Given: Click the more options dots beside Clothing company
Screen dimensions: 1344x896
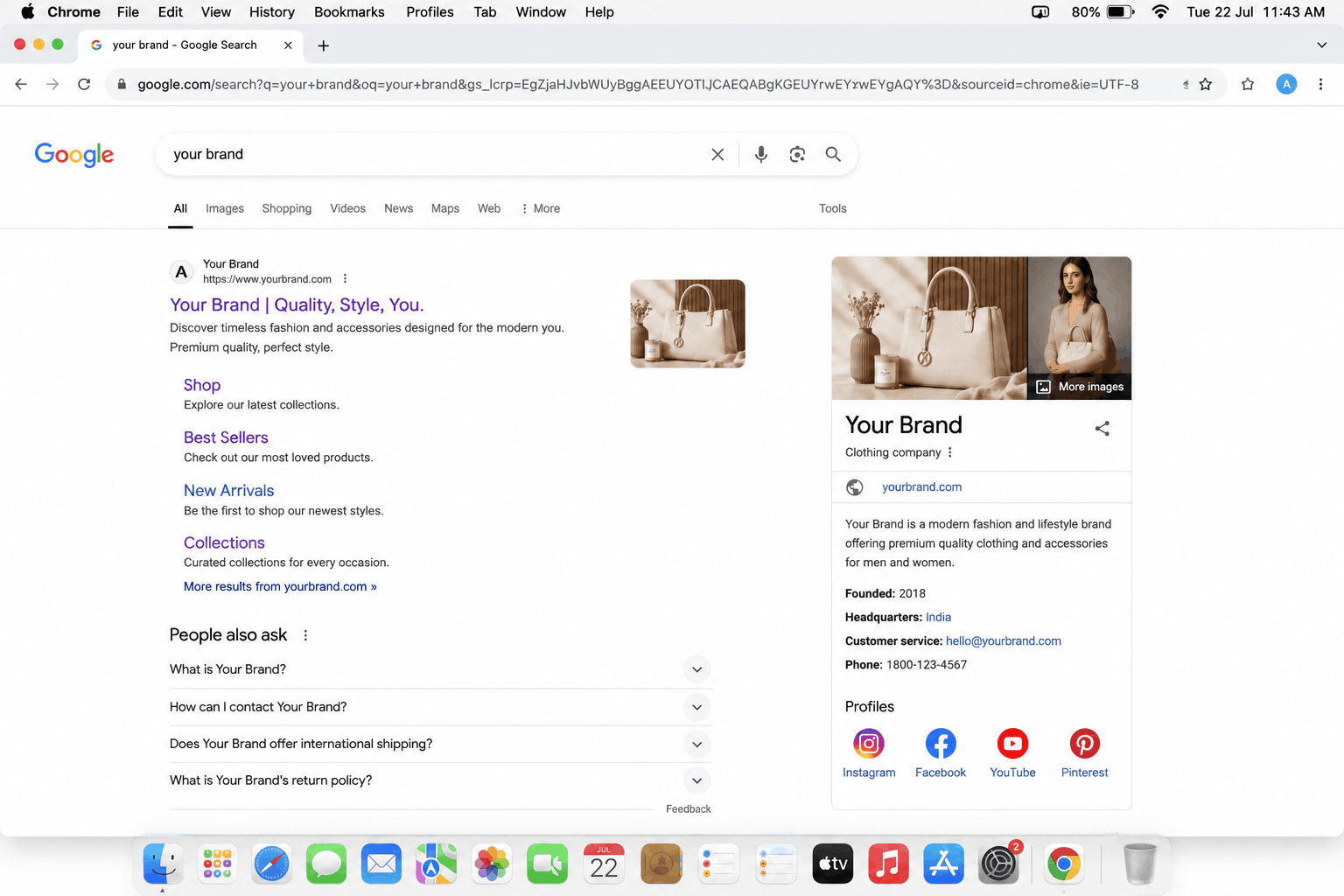Looking at the screenshot, I should click(949, 452).
